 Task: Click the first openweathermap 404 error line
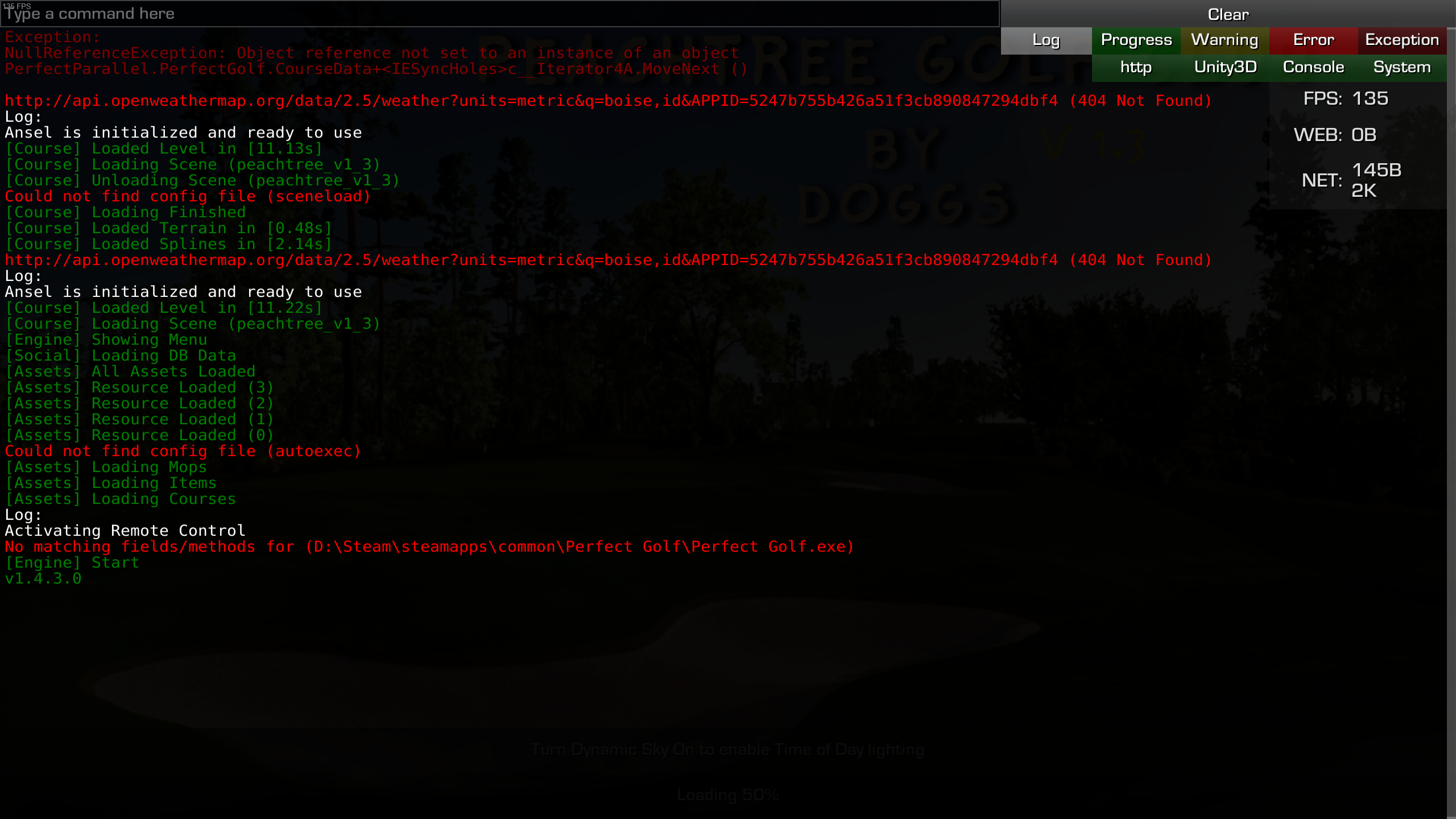pos(607,101)
